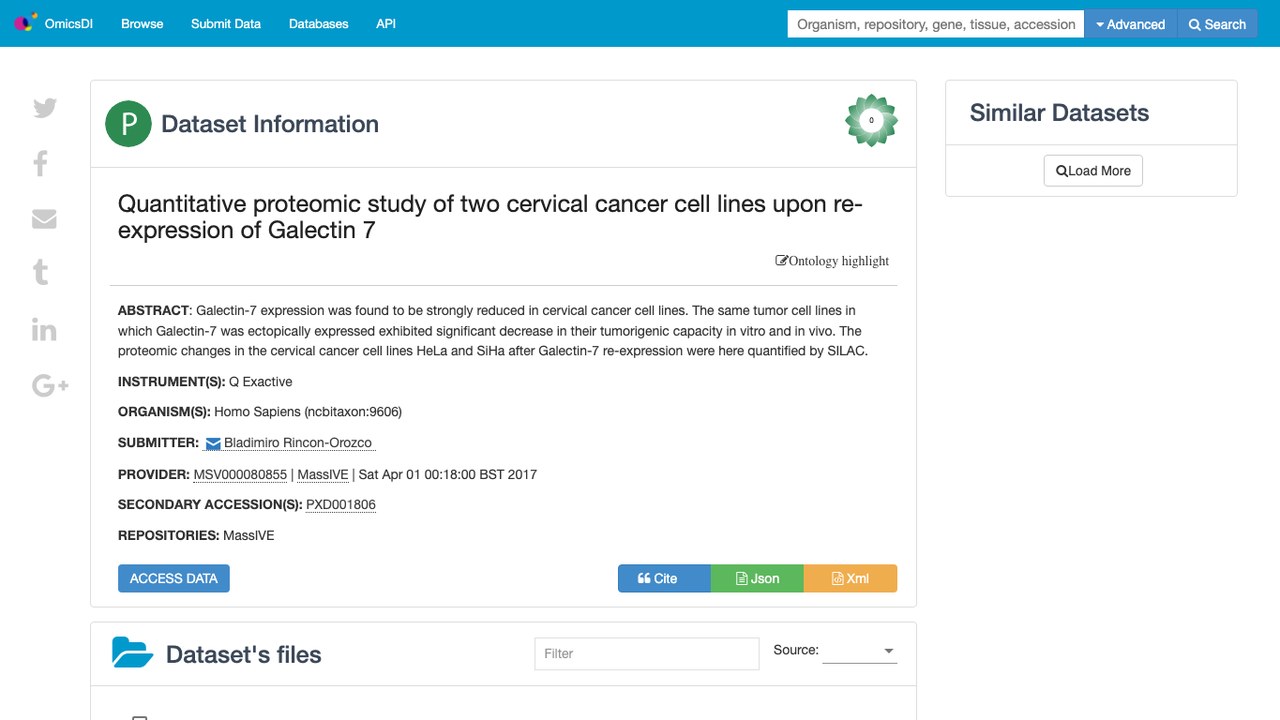Click the ACCESS DATA button
Viewport: 1280px width, 720px height.
tap(174, 578)
